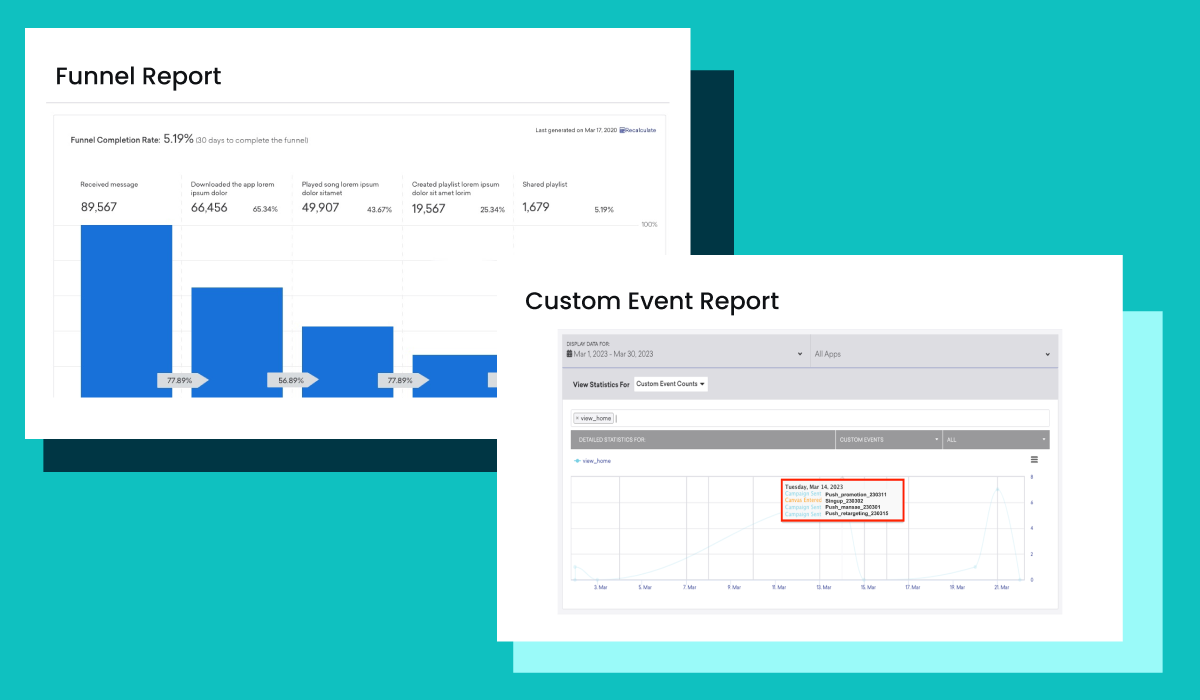
Task: Click the Funnel Report heading
Action: click(x=139, y=76)
